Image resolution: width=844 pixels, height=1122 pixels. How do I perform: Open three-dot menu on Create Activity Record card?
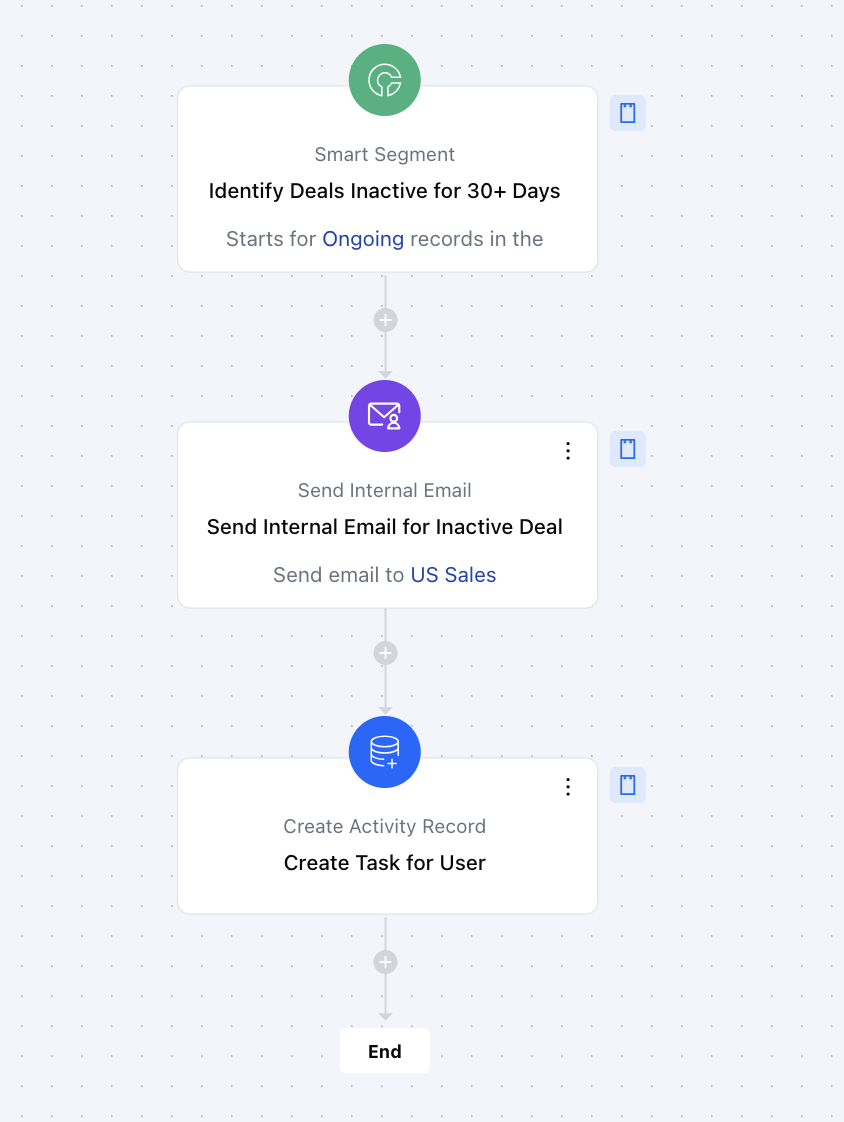(568, 787)
